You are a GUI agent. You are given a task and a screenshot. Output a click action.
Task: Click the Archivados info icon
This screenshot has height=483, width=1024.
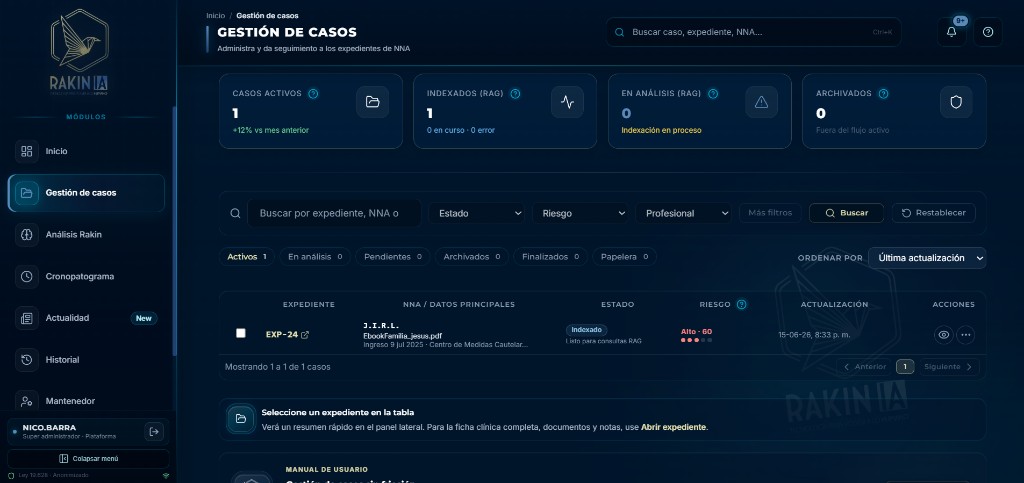pyautogui.click(x=884, y=94)
